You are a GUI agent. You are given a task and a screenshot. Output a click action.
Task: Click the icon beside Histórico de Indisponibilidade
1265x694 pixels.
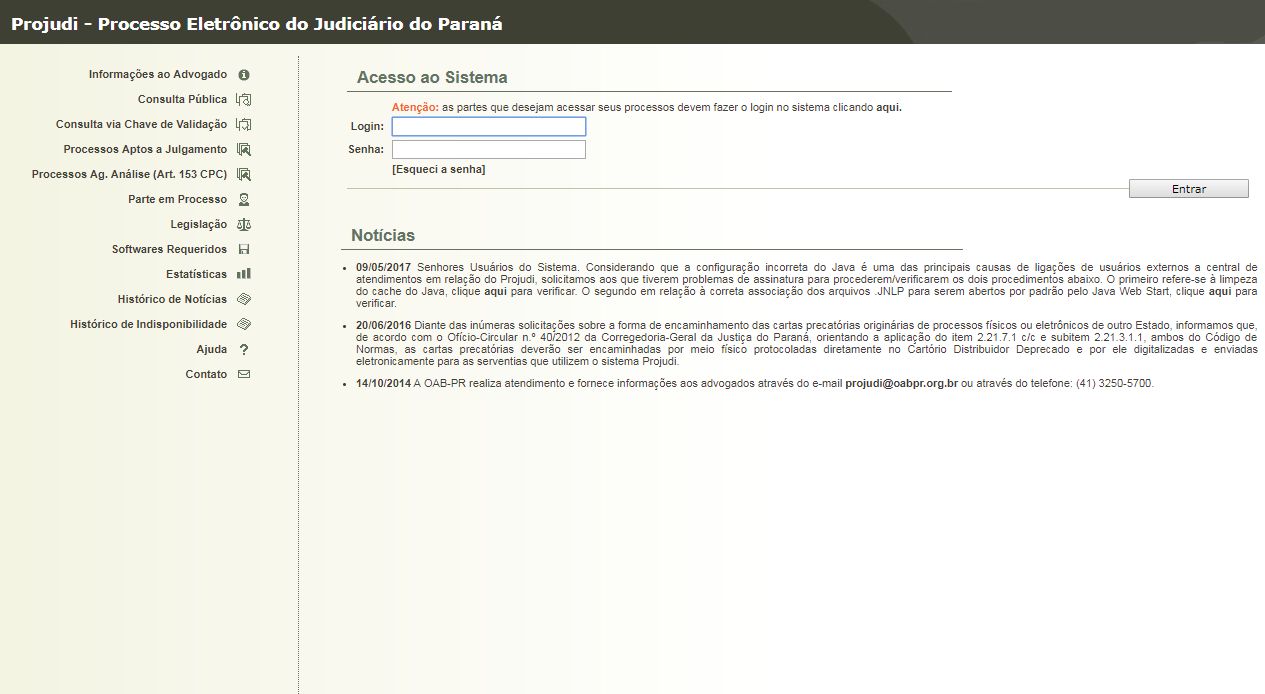244,324
